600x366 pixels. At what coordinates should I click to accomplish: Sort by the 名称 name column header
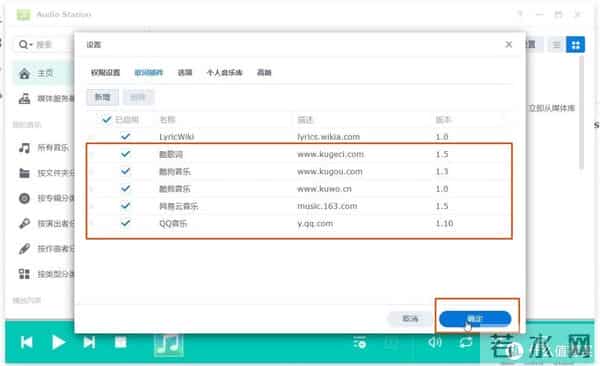pos(167,120)
